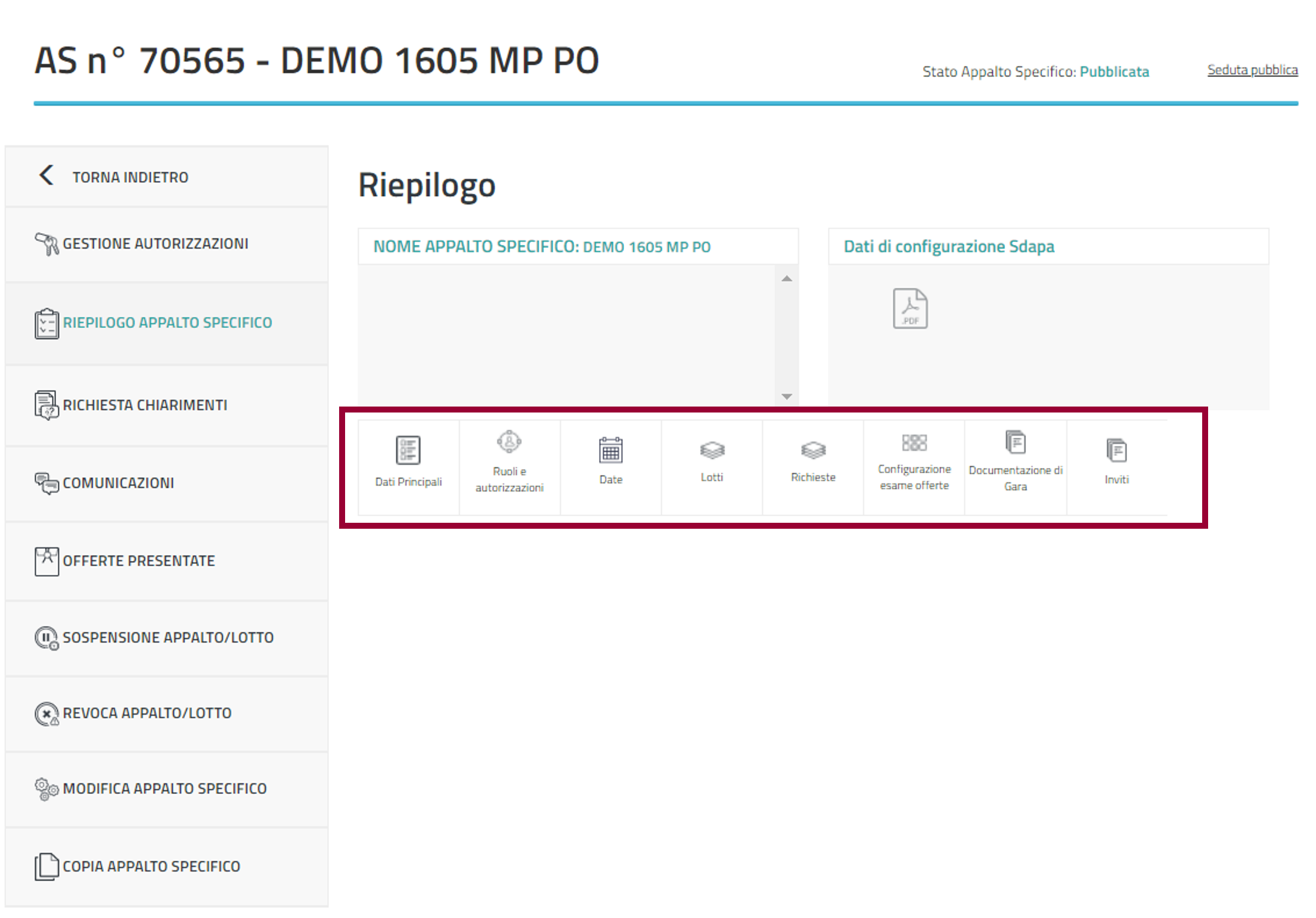Go back with Torna Indietro arrow

click(46, 176)
